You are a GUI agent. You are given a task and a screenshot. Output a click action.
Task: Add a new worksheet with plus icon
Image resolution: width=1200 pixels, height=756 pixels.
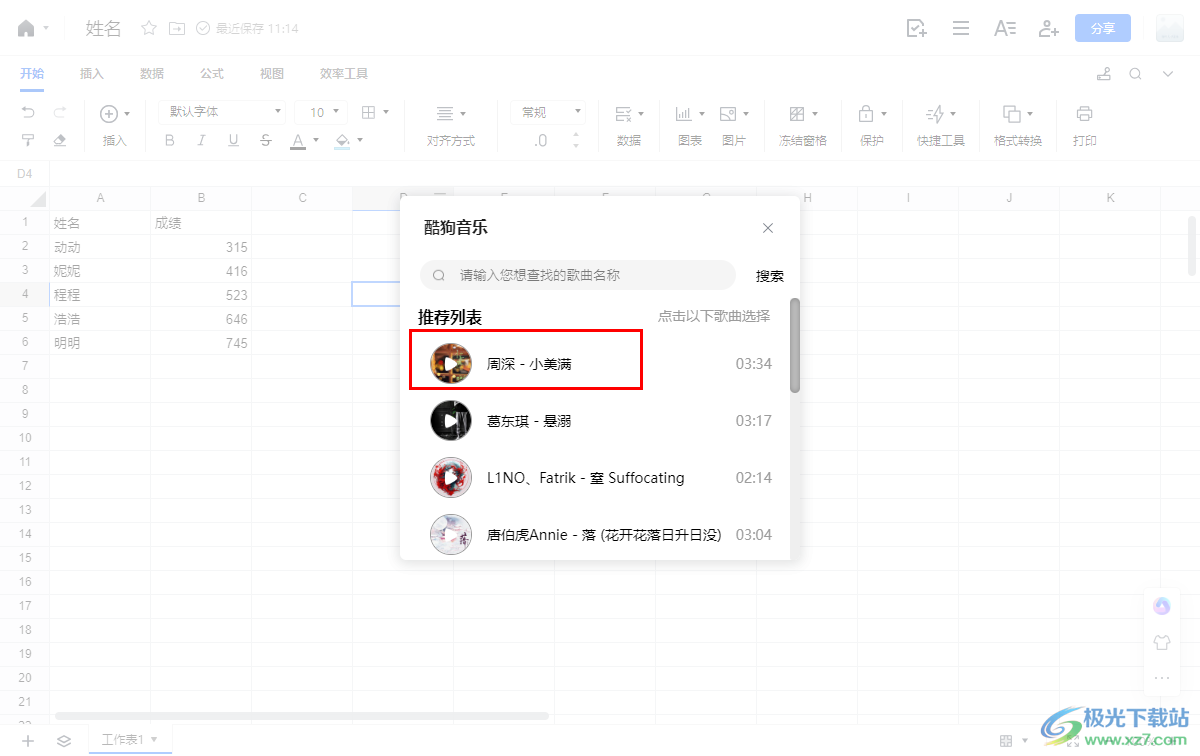28,741
